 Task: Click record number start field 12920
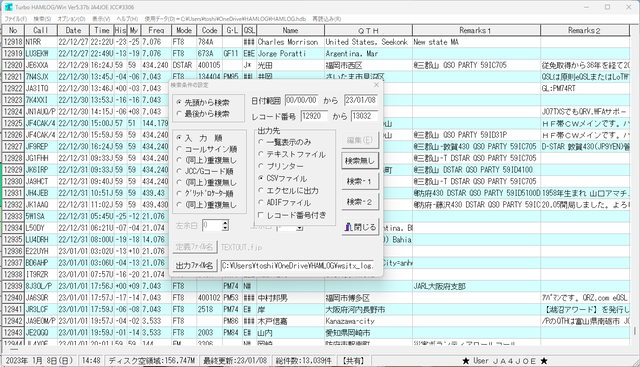(314, 116)
